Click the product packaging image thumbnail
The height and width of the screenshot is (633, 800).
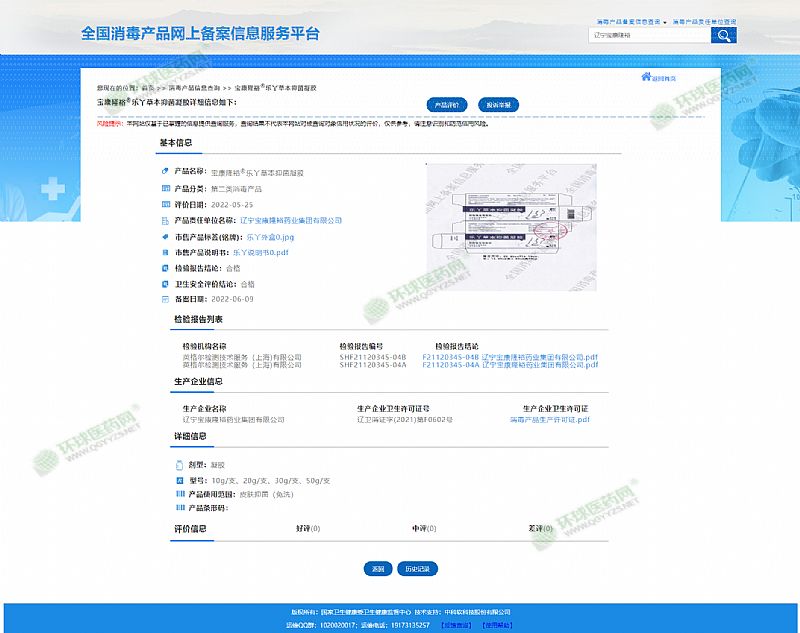511,227
